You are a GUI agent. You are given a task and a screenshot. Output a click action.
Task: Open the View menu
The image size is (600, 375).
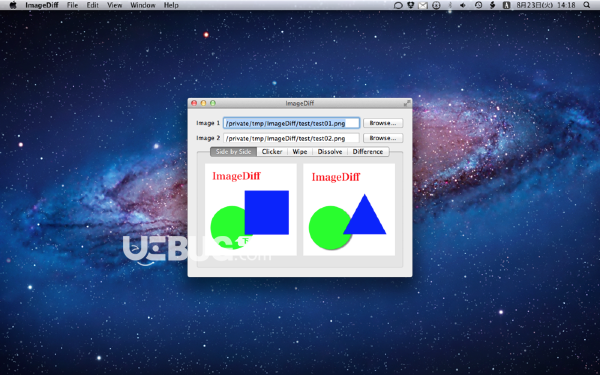[x=114, y=5]
